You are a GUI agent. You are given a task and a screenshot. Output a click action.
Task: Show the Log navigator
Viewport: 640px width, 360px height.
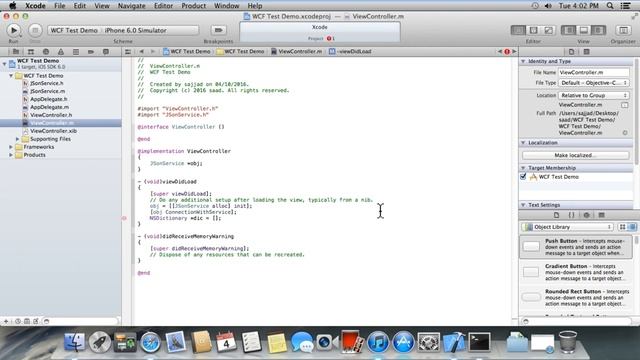pos(106,52)
